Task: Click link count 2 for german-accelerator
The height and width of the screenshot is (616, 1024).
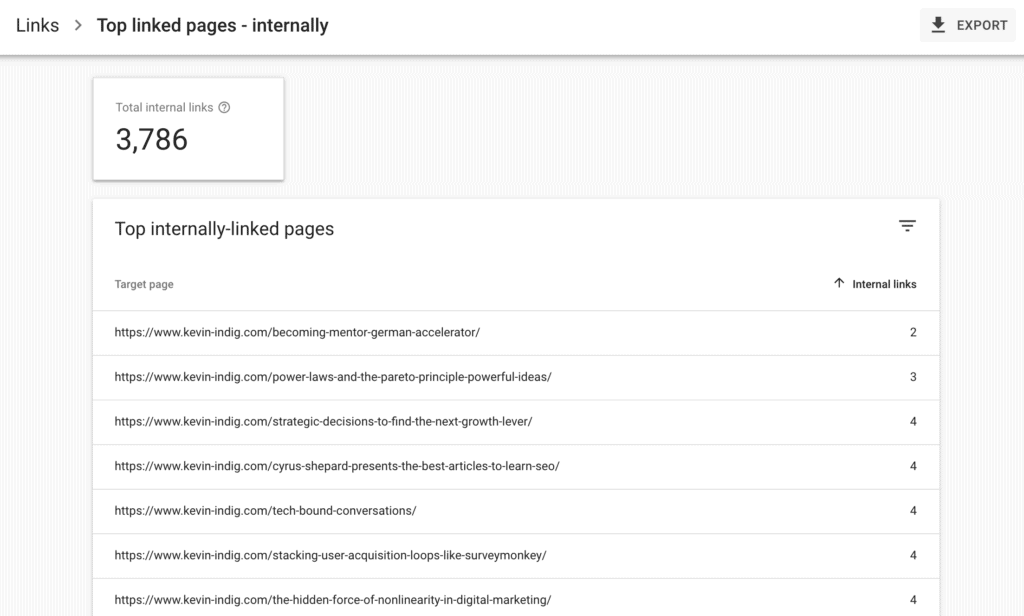Action: tap(913, 332)
